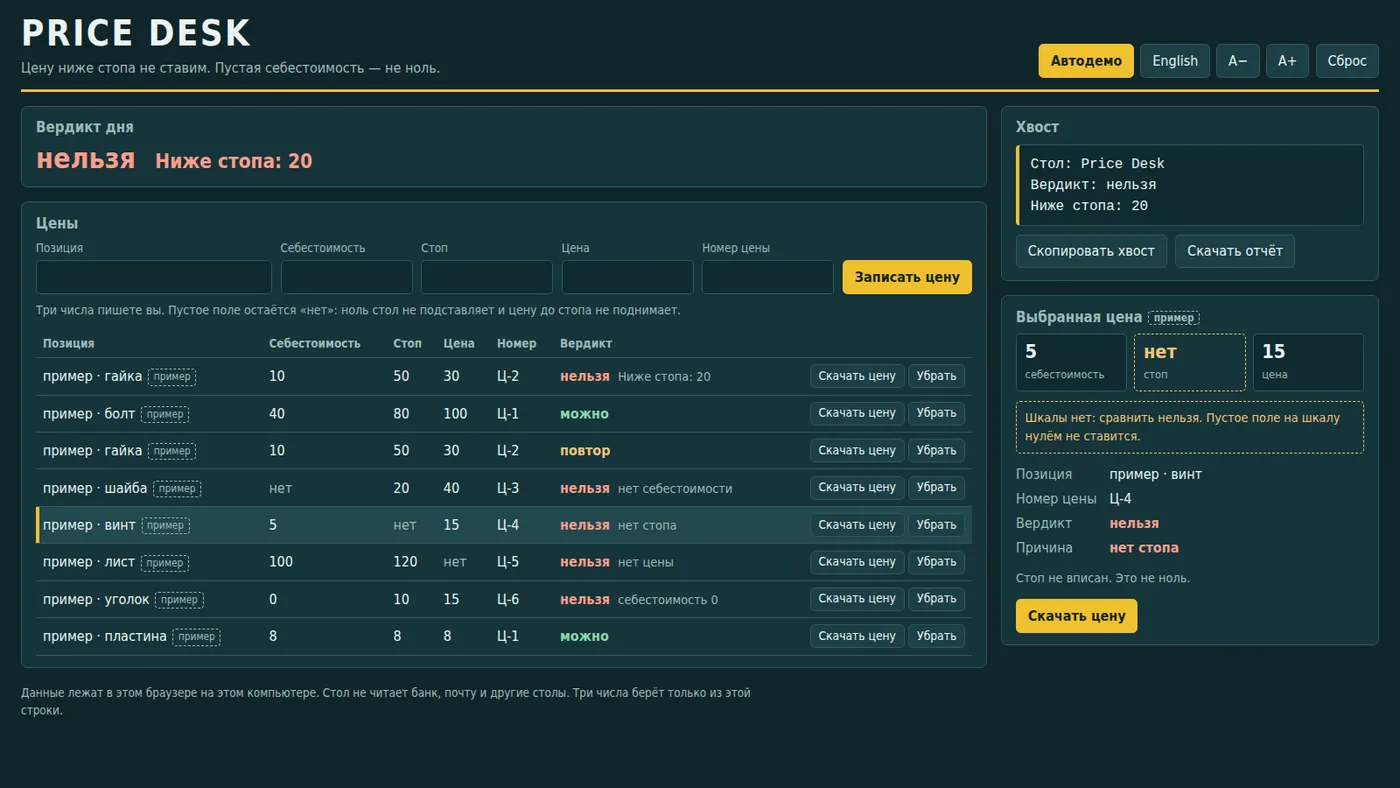This screenshot has width=1400, height=788.
Task: Switch language to English
Action: tap(1175, 61)
